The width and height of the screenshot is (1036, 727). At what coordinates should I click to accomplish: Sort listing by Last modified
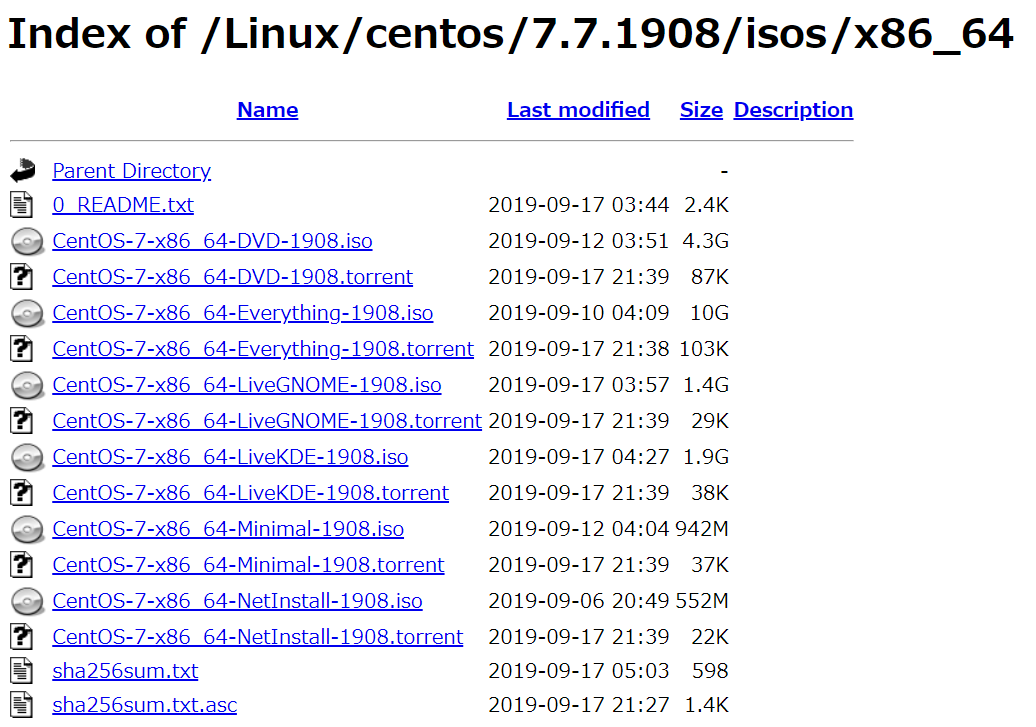[x=578, y=110]
